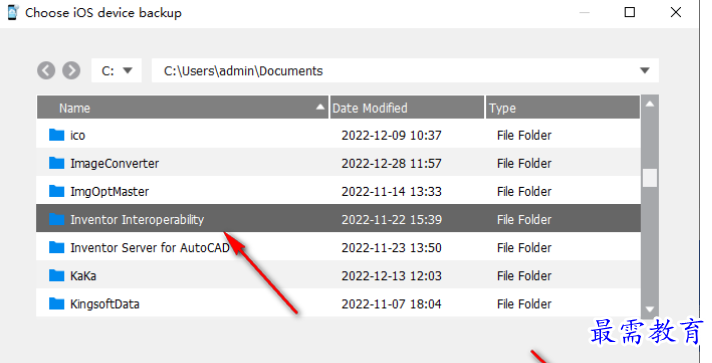Click scrollbar up arrow
Screen dimensions: 712x363
tap(650, 104)
